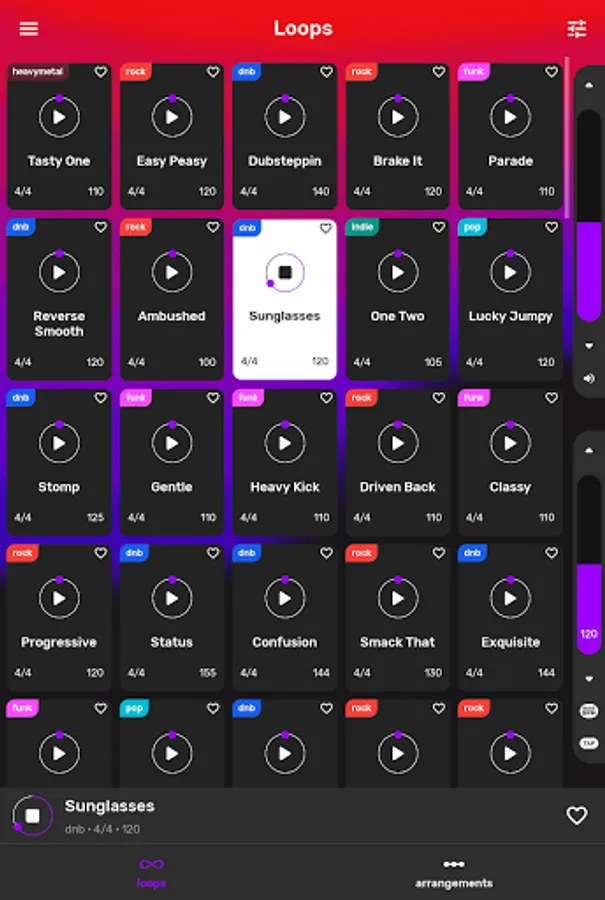
Task: Lower tempo with arrow below 120
Action: pyautogui.click(x=589, y=678)
